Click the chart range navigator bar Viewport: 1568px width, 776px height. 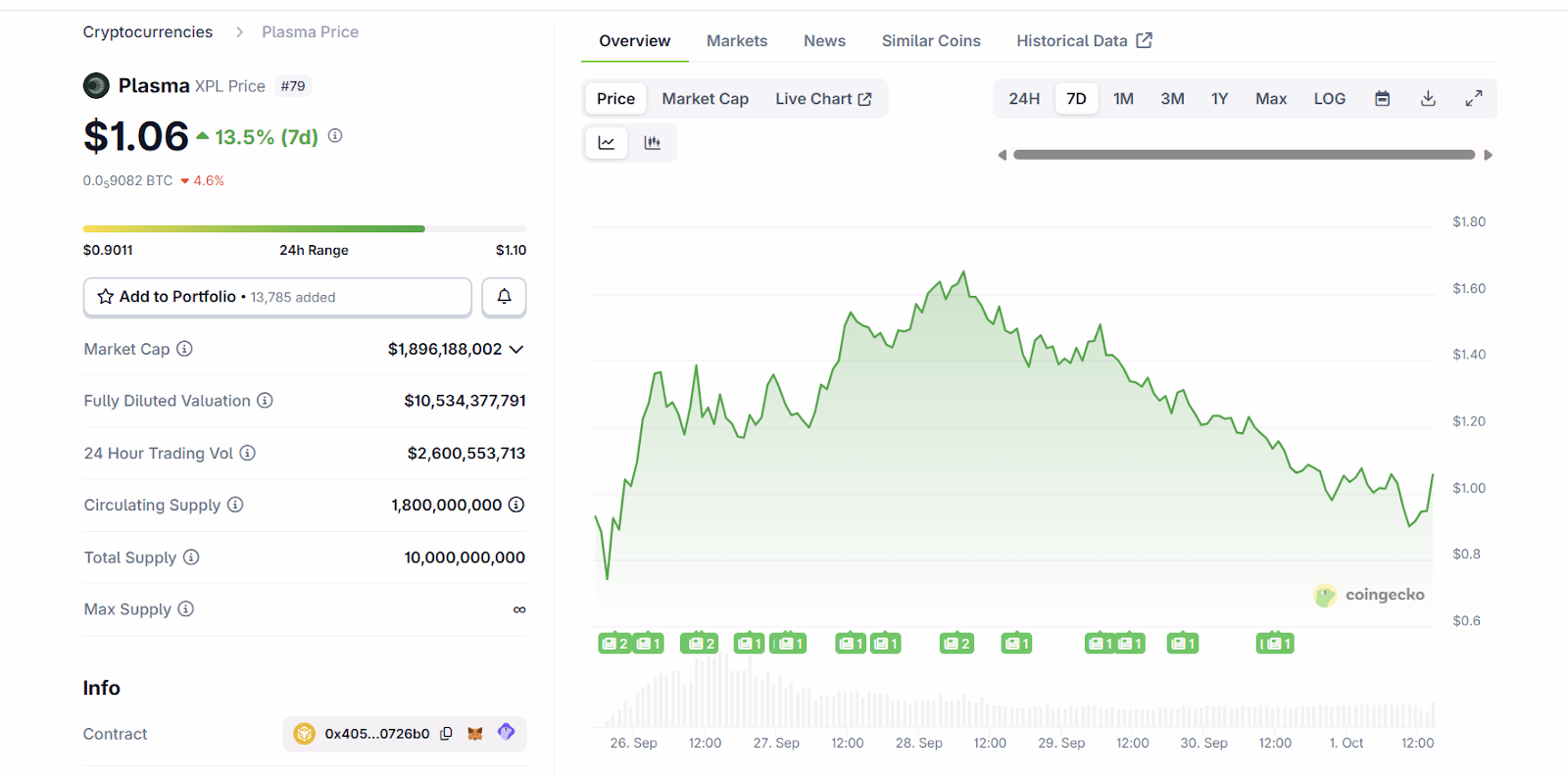(x=1243, y=155)
